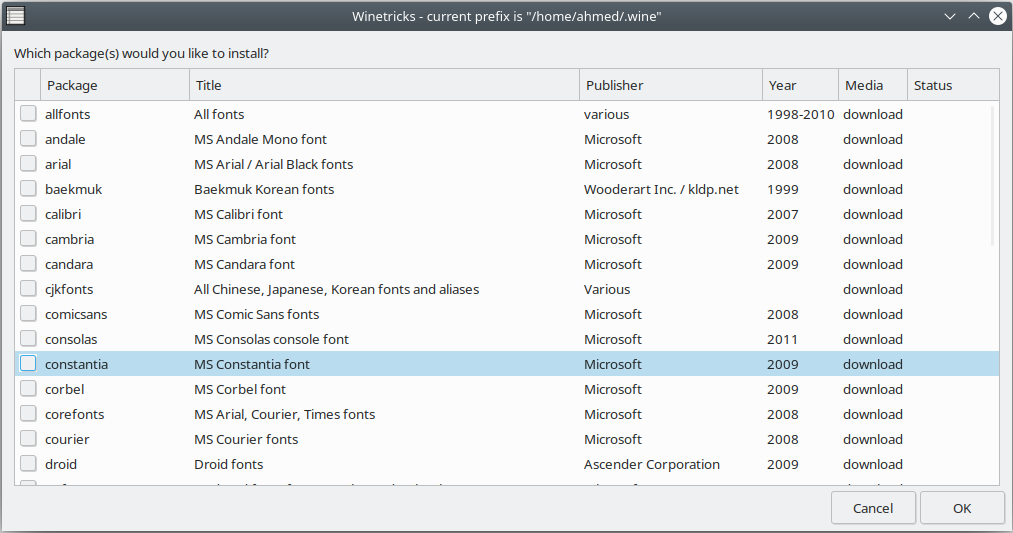Click "Ascender Corporation" publisher cell
The height and width of the screenshot is (533, 1013).
click(651, 465)
